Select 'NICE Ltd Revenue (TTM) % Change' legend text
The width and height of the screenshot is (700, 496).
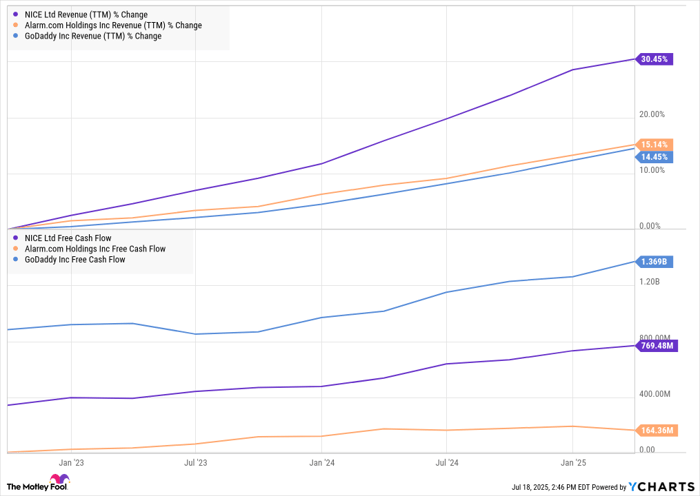click(86, 15)
